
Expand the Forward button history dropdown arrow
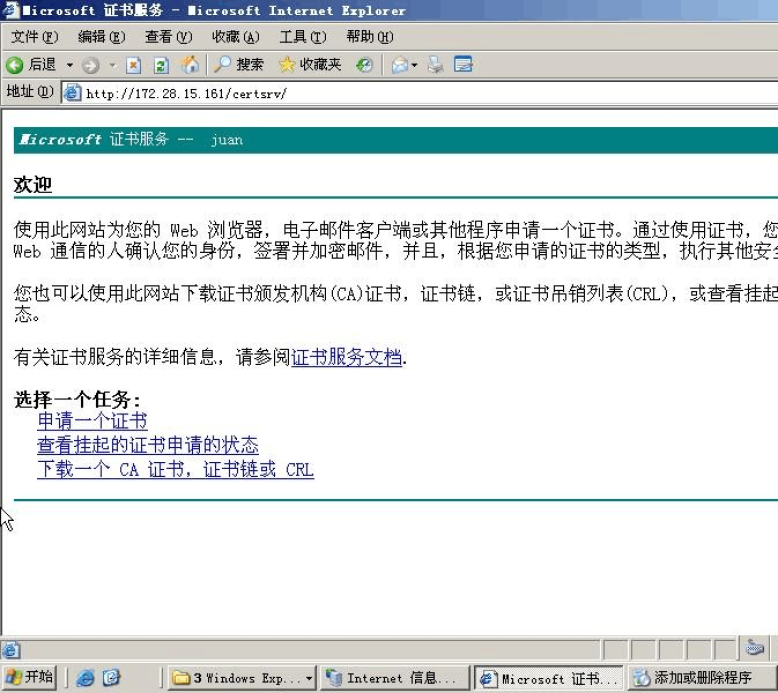coord(112,65)
